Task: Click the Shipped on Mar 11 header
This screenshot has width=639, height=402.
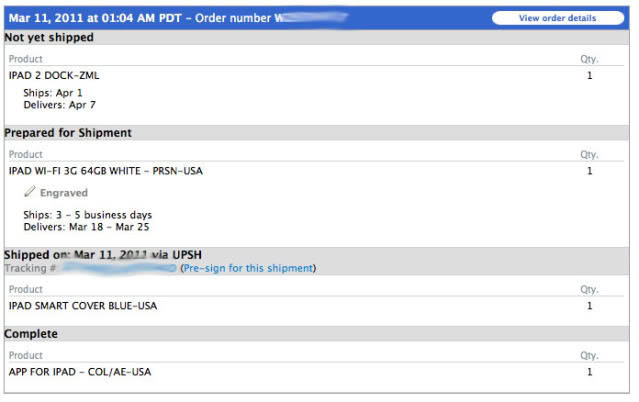Action: pyautogui.click(x=109, y=255)
